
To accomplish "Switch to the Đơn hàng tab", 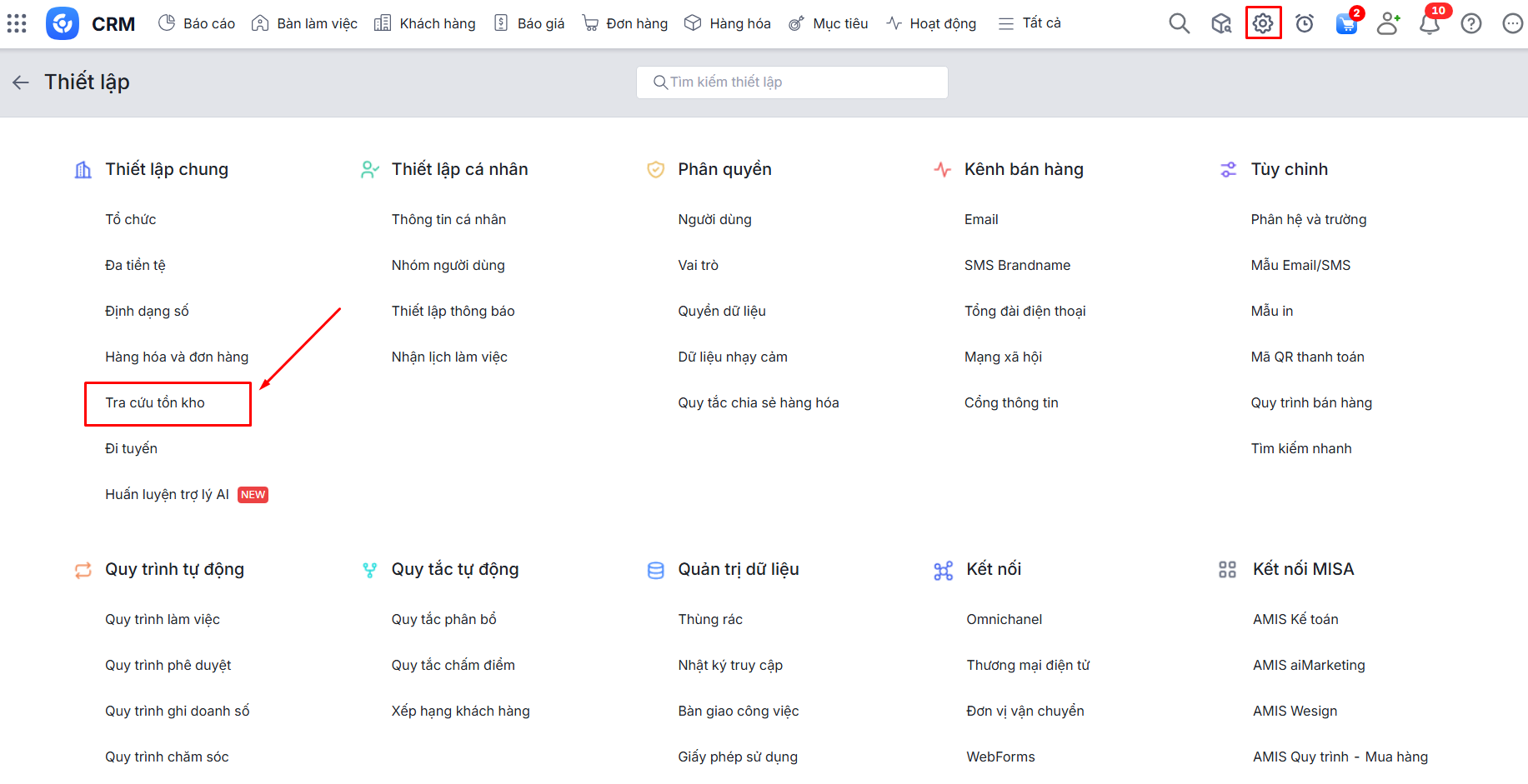I will pos(625,23).
